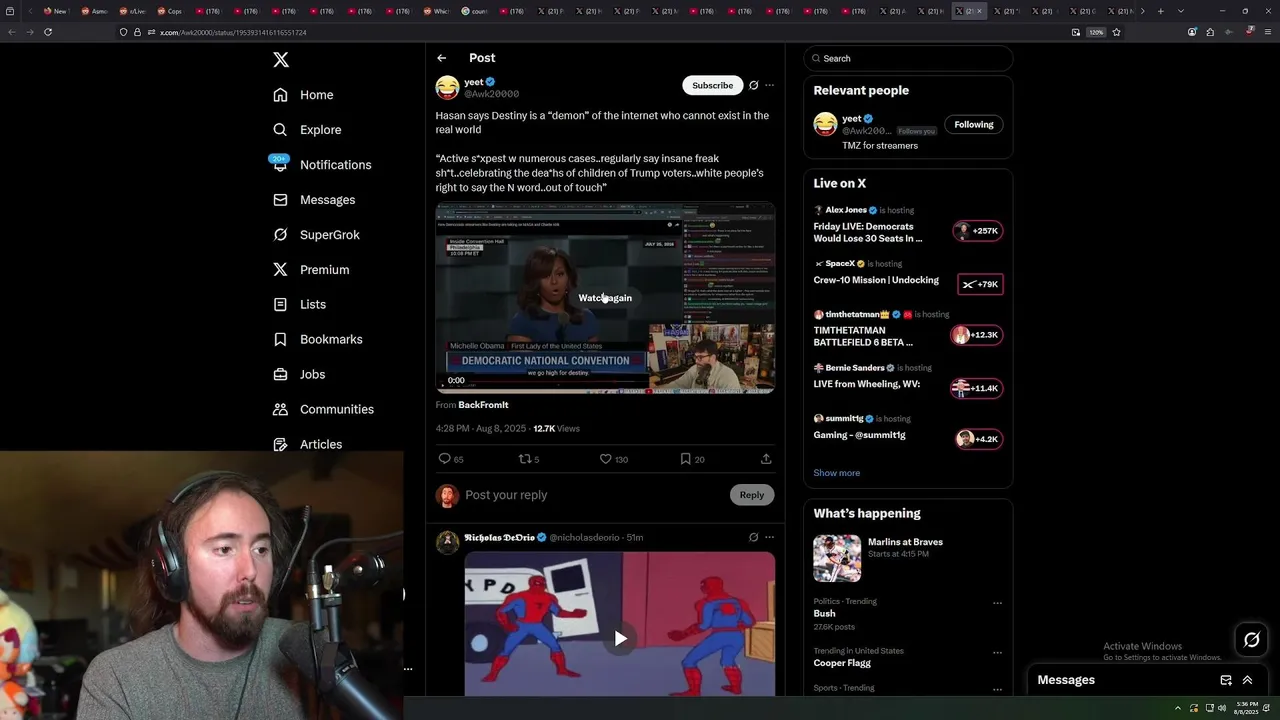Open Premium in the sidebar
The width and height of the screenshot is (1280, 720).
pyautogui.click(x=311, y=270)
